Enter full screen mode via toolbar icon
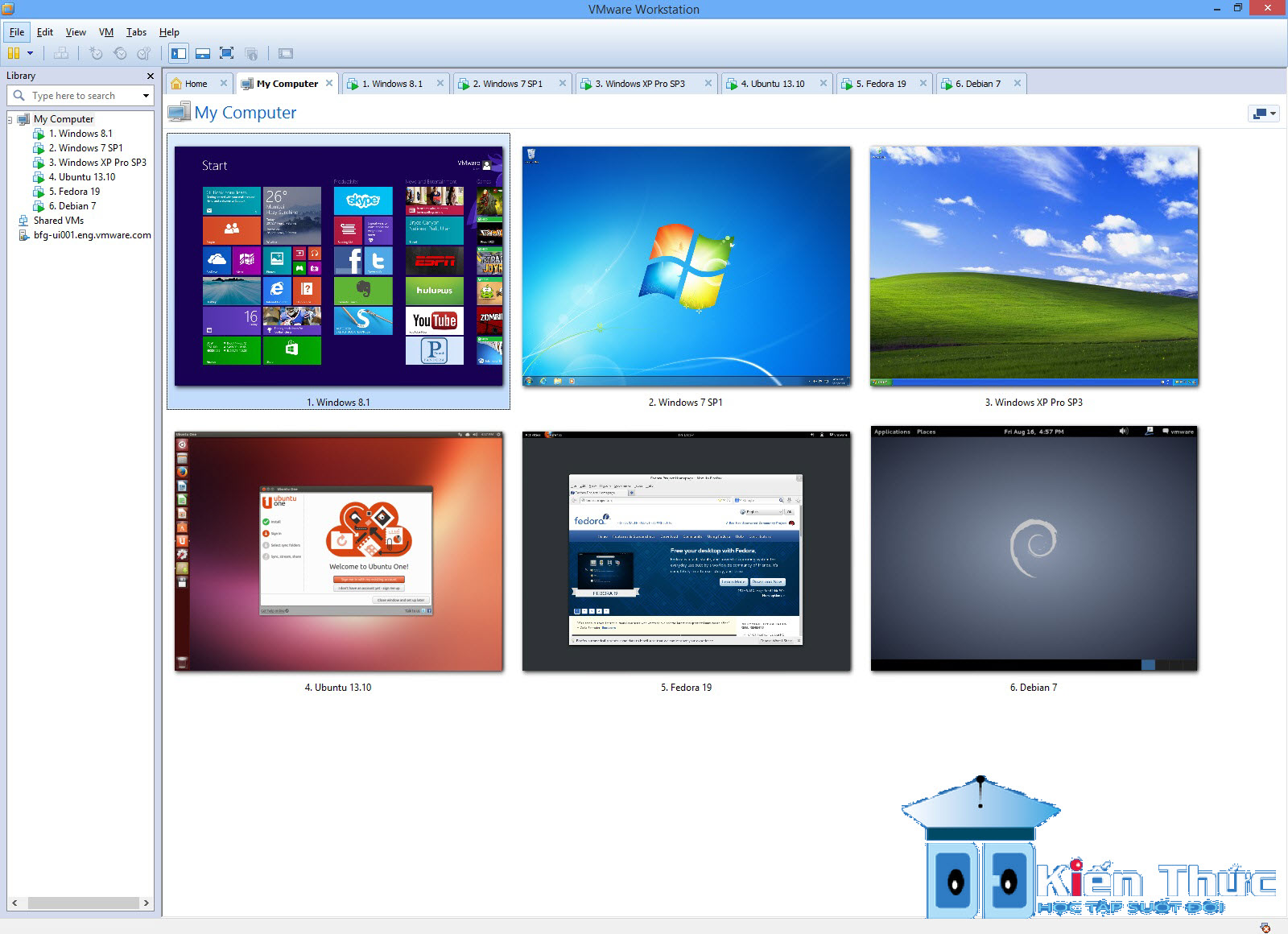This screenshot has height=934, width=1288. tap(227, 54)
